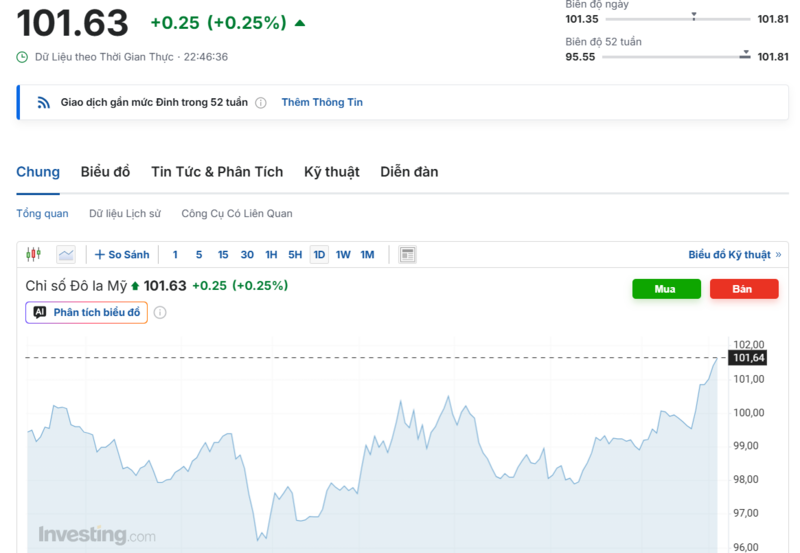Select the 5H interval
Screen dimensions: 800x553
coord(295,254)
